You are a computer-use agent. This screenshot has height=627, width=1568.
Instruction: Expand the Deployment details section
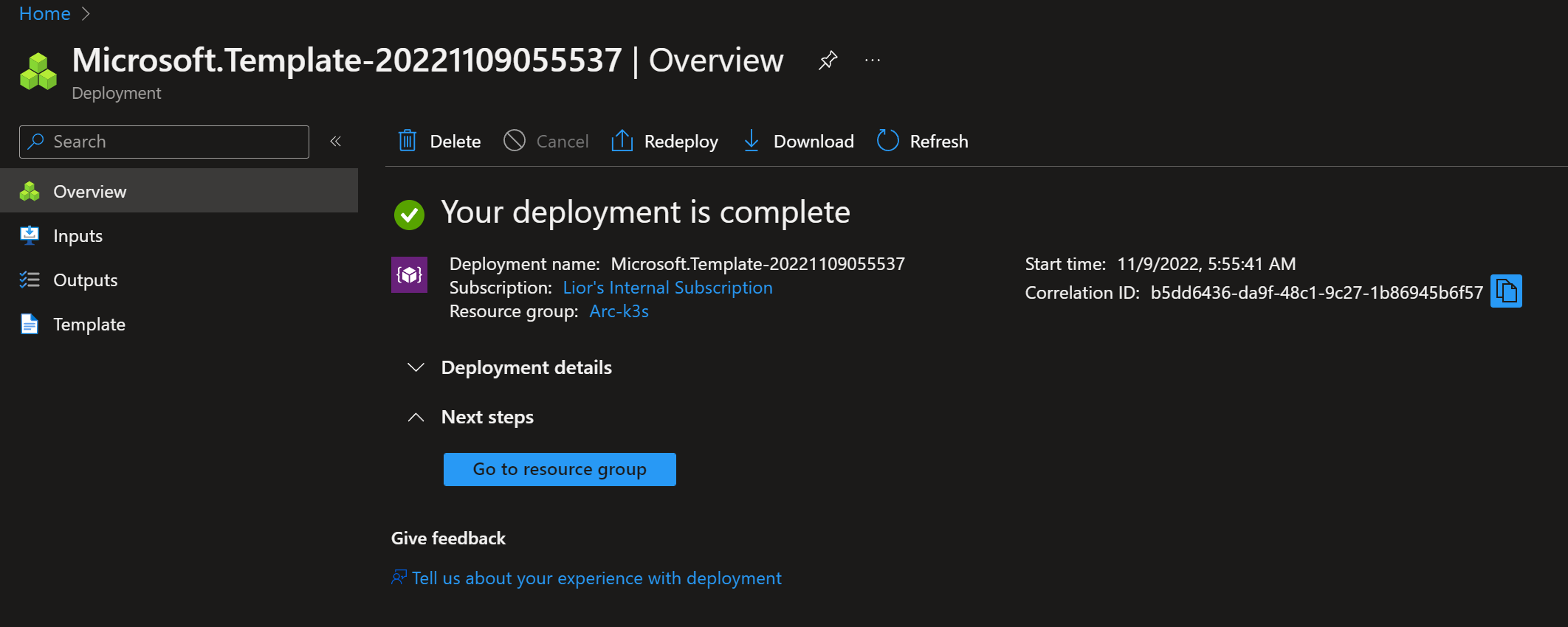coord(416,367)
